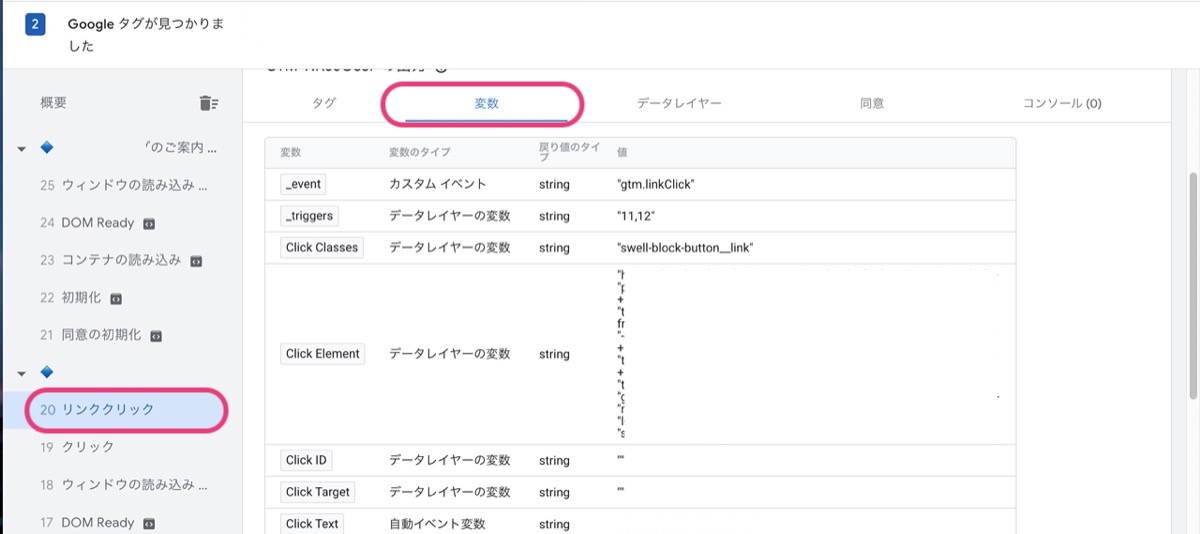This screenshot has width=1200, height=534.
Task: Open the データレイヤー tab
Action: pyautogui.click(x=678, y=103)
